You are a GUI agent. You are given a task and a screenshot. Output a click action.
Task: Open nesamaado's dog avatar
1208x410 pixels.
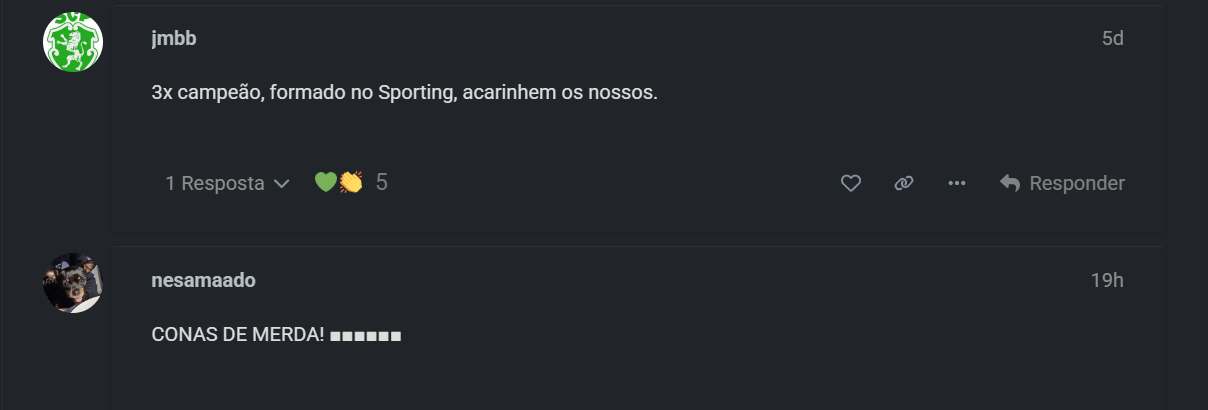coord(73,283)
